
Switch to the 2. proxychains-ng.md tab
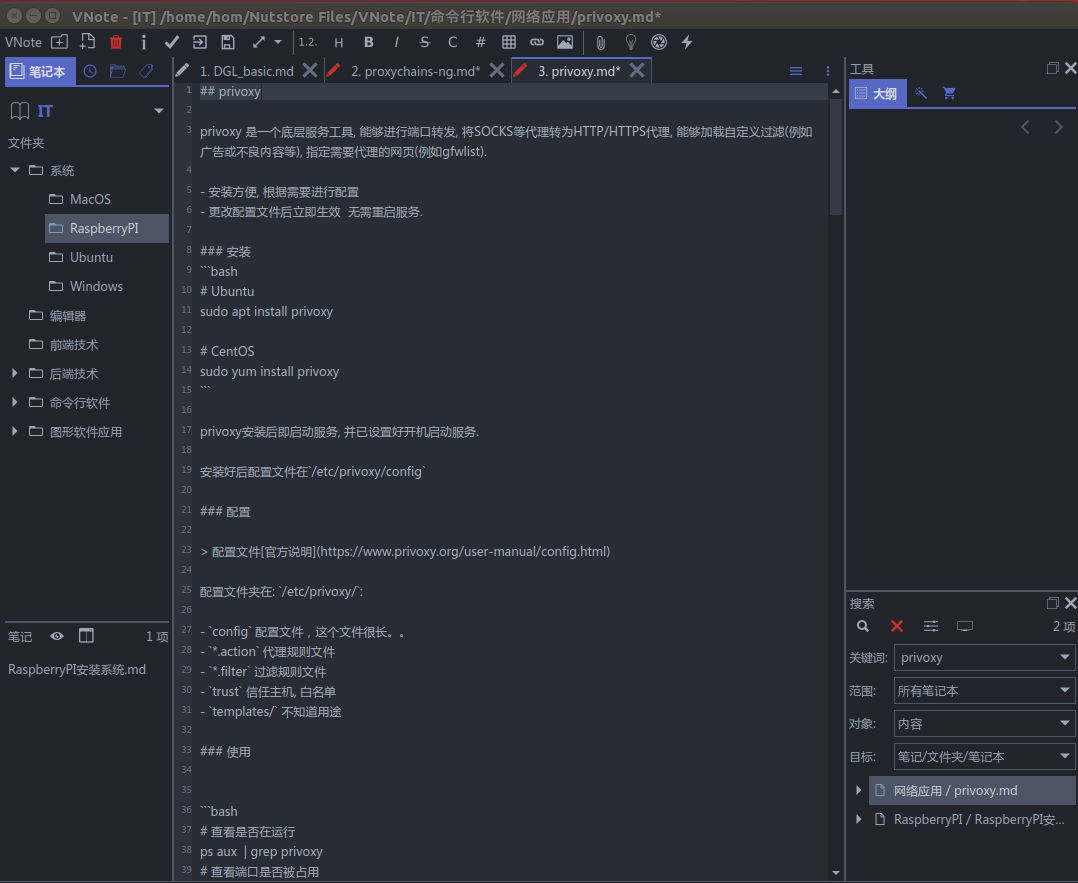pyautogui.click(x=415, y=71)
